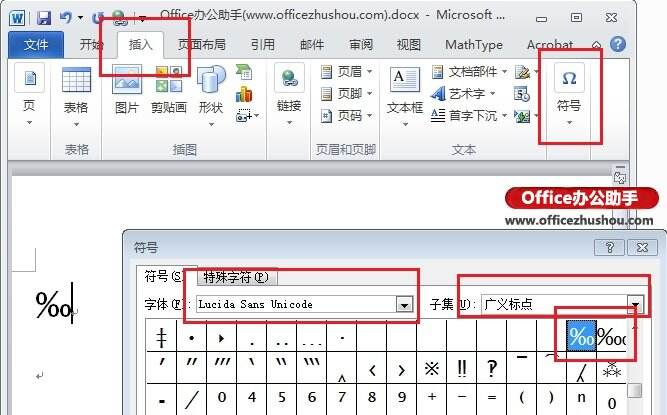Insert a SmartArt graphic

tap(244, 72)
